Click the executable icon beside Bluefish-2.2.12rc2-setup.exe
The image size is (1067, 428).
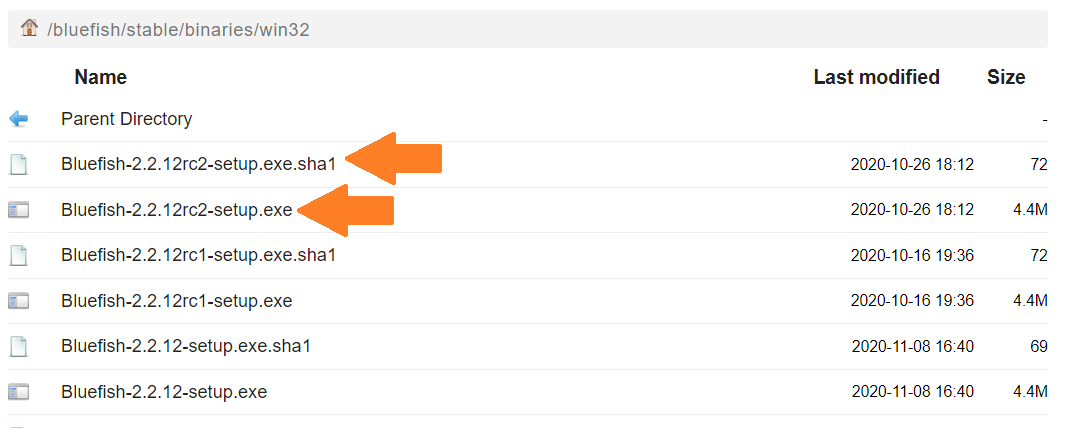click(18, 210)
